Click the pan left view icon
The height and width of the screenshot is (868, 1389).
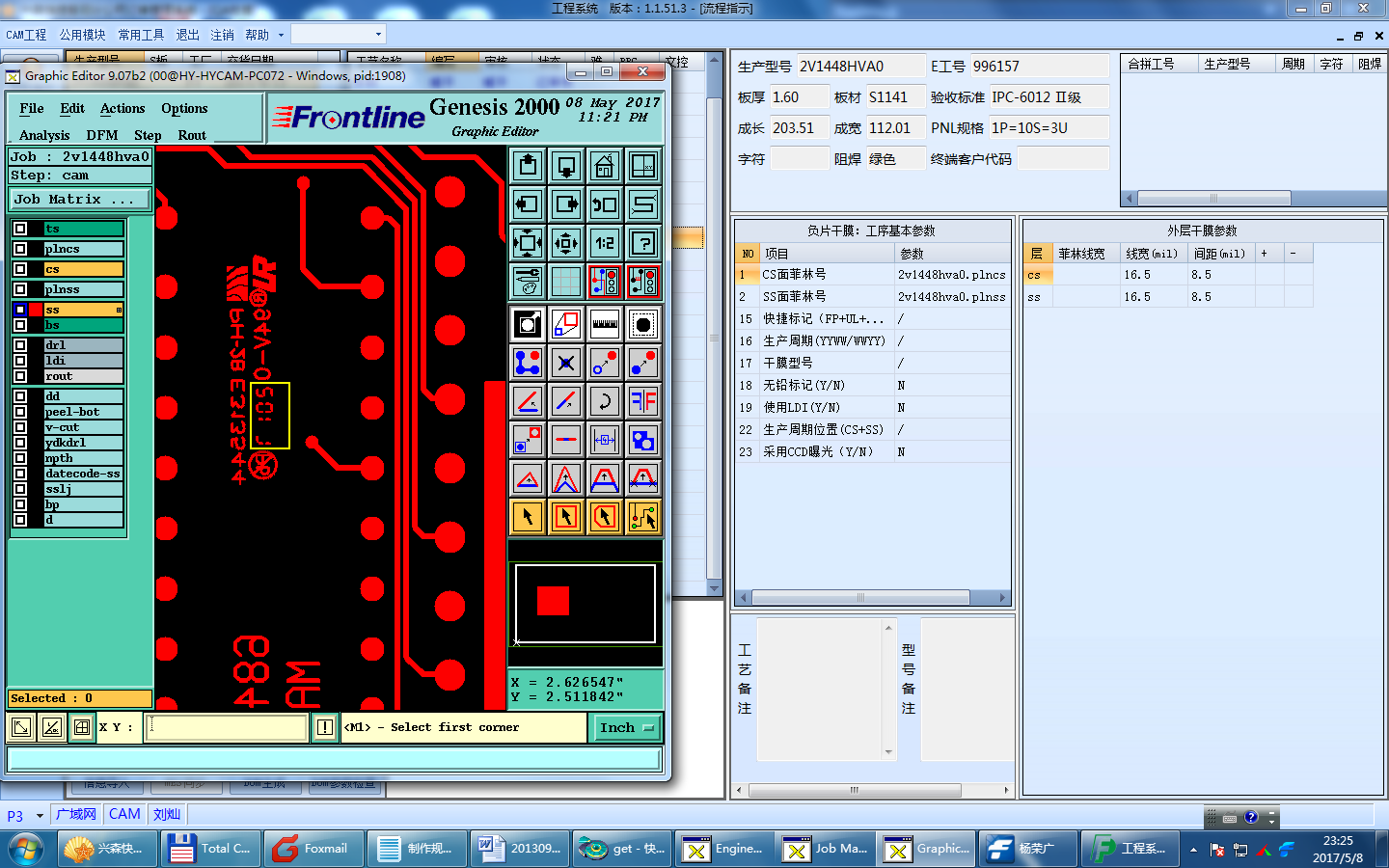click(x=528, y=204)
